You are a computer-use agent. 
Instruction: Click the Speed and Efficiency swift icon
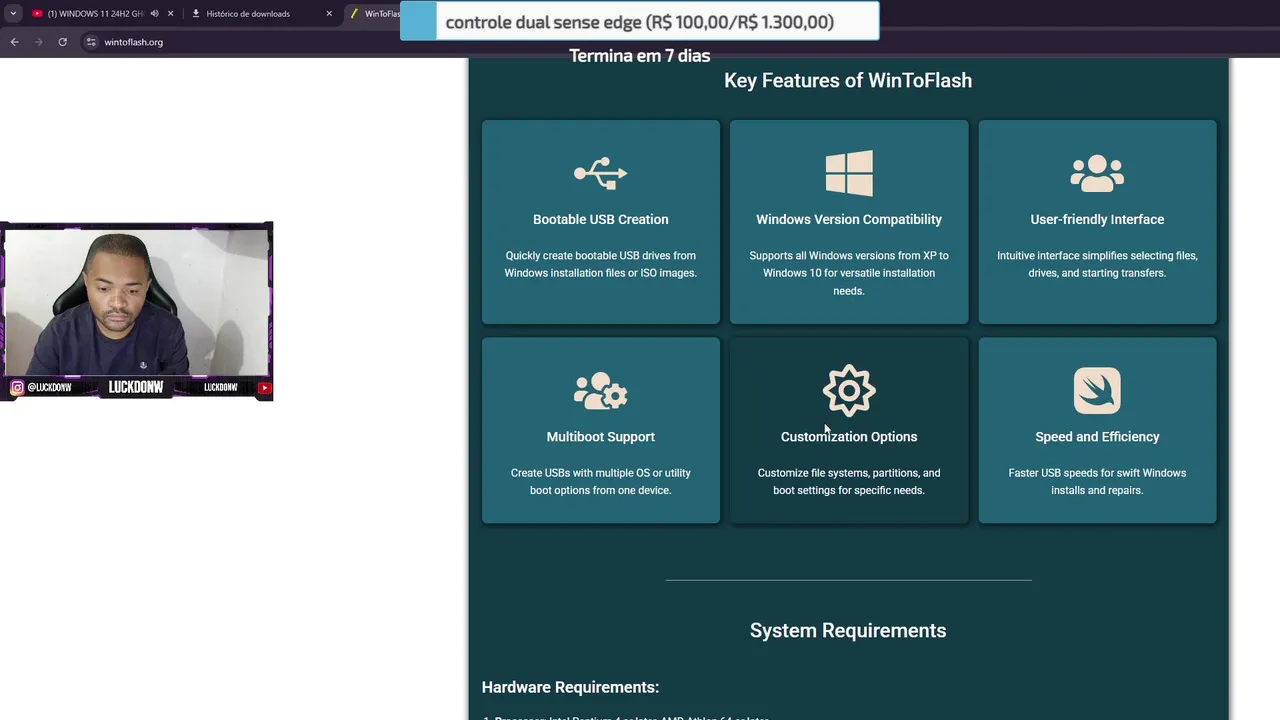(x=1097, y=390)
